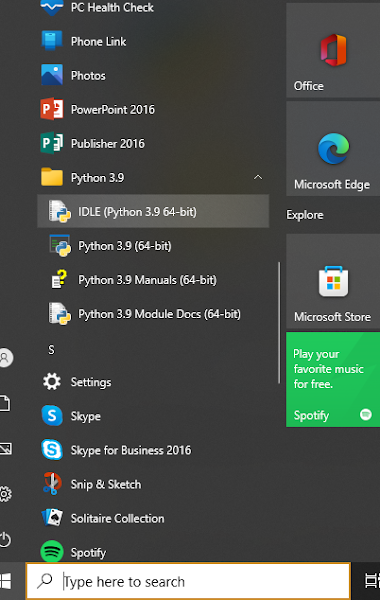Open Python 3.9 (64-bit) console icon

[59, 245]
